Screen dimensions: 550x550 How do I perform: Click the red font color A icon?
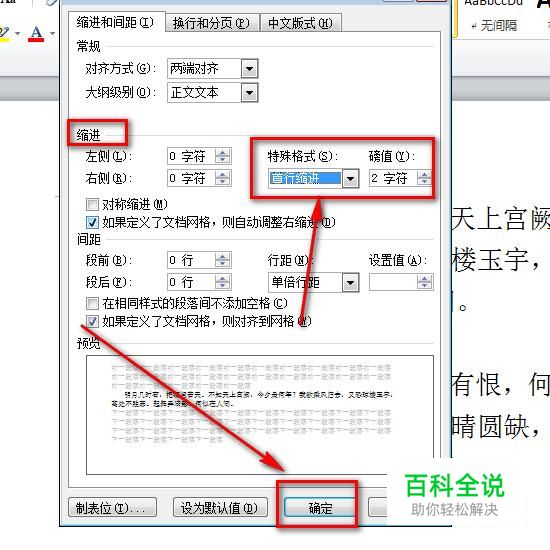[x=36, y=34]
